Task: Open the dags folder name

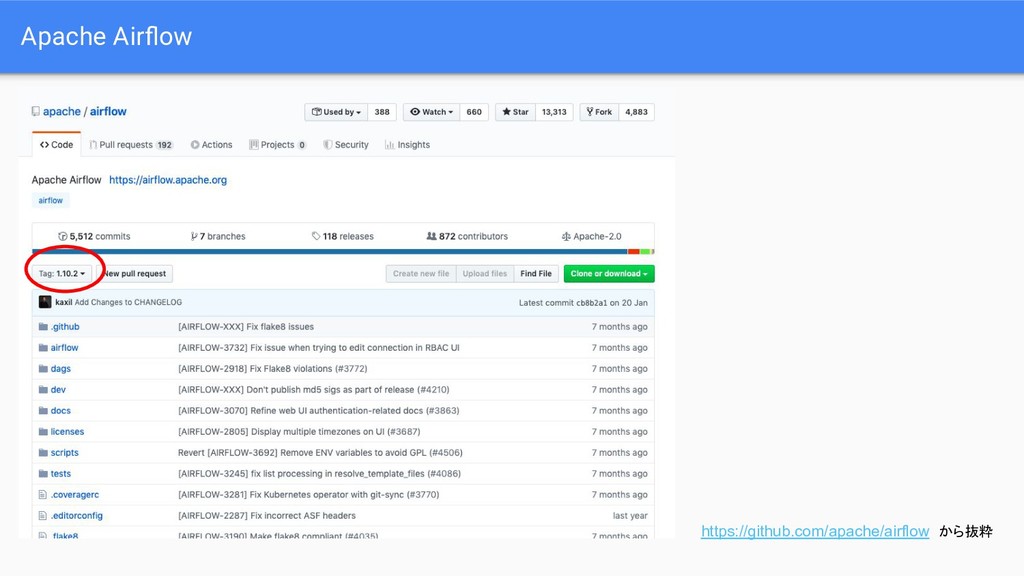Action: click(61, 368)
